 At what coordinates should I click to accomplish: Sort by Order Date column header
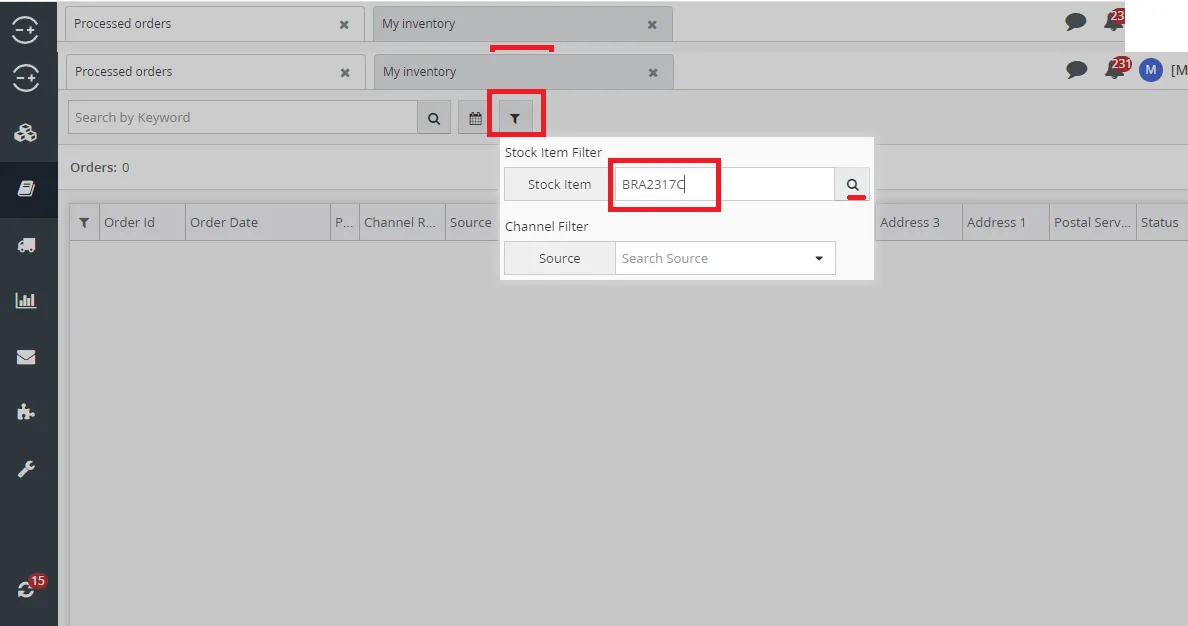(x=258, y=222)
